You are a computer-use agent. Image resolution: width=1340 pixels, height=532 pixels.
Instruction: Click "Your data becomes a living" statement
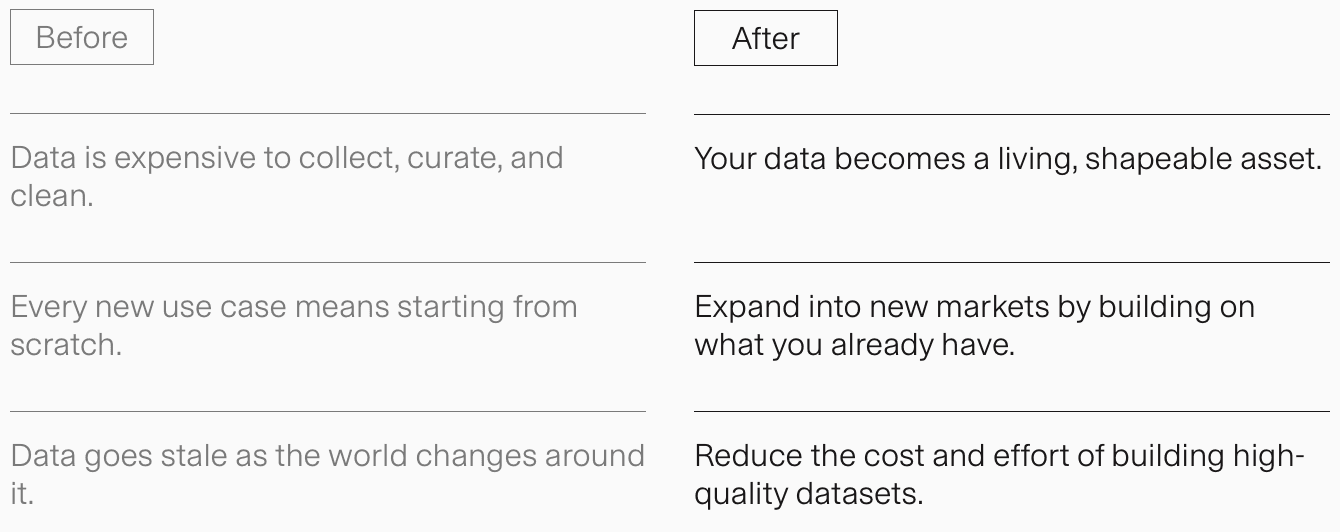pyautogui.click(x=1007, y=159)
